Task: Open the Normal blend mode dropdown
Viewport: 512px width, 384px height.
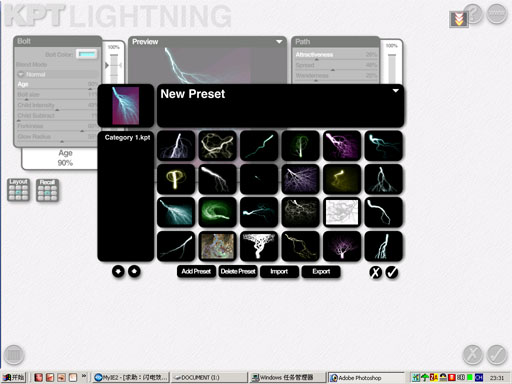Action: [x=58, y=74]
